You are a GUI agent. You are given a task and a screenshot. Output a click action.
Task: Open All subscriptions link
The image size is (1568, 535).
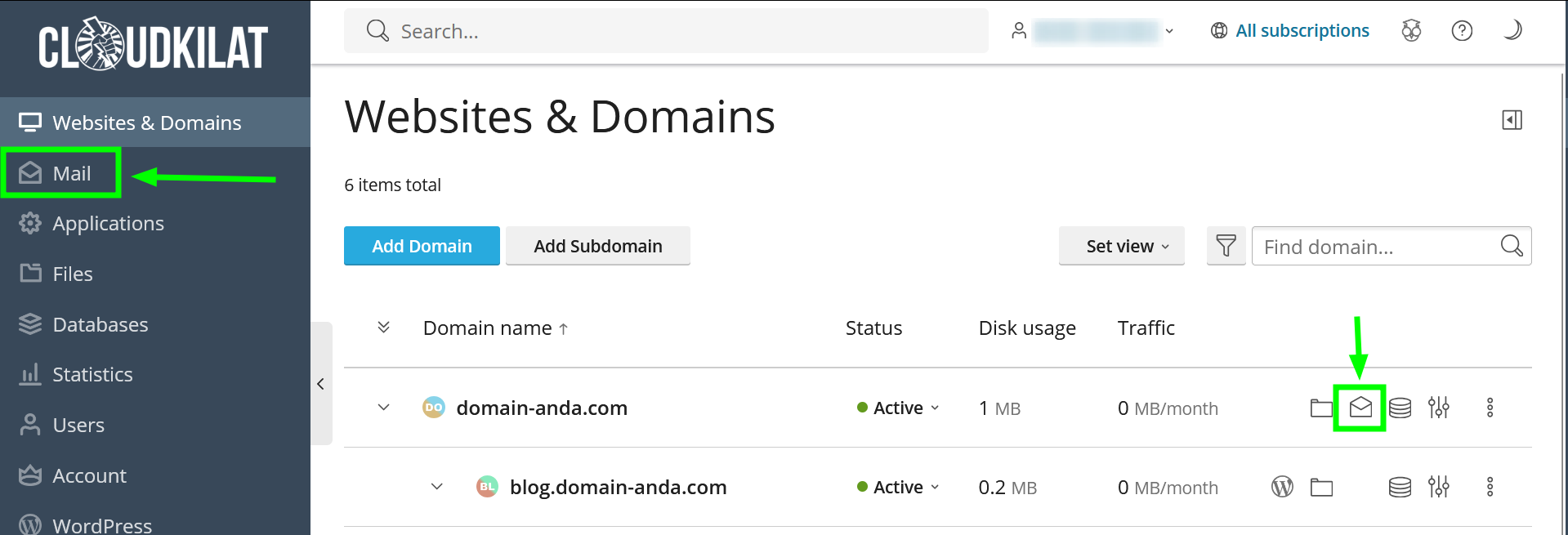point(1302,31)
